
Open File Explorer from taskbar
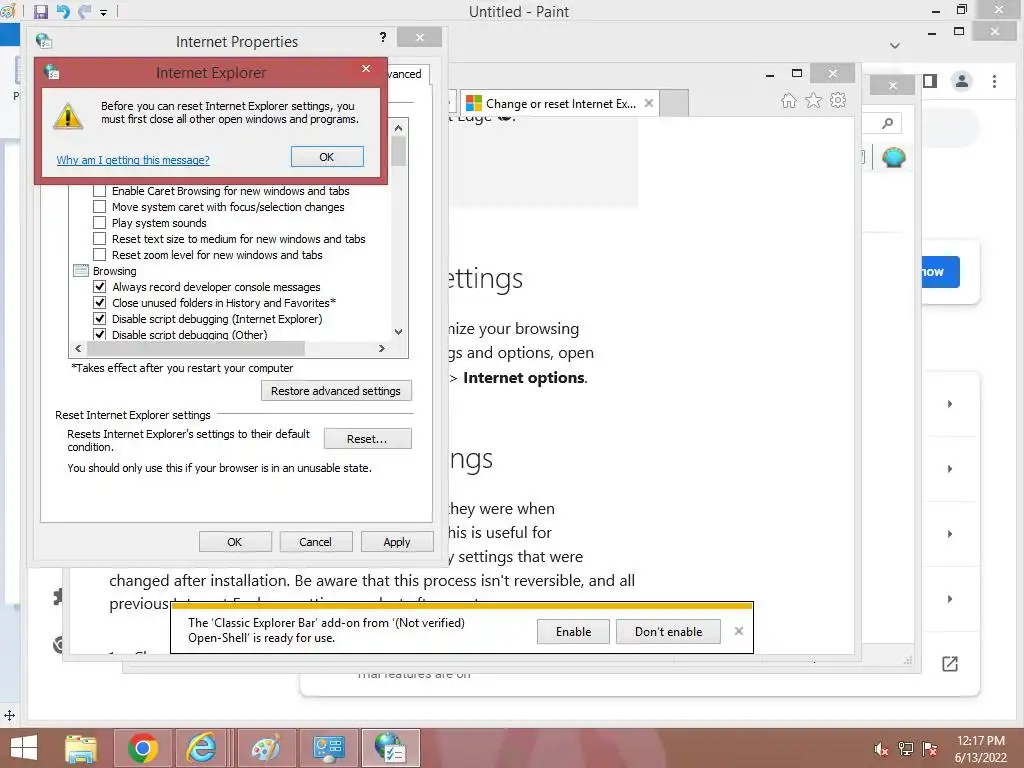(x=81, y=748)
